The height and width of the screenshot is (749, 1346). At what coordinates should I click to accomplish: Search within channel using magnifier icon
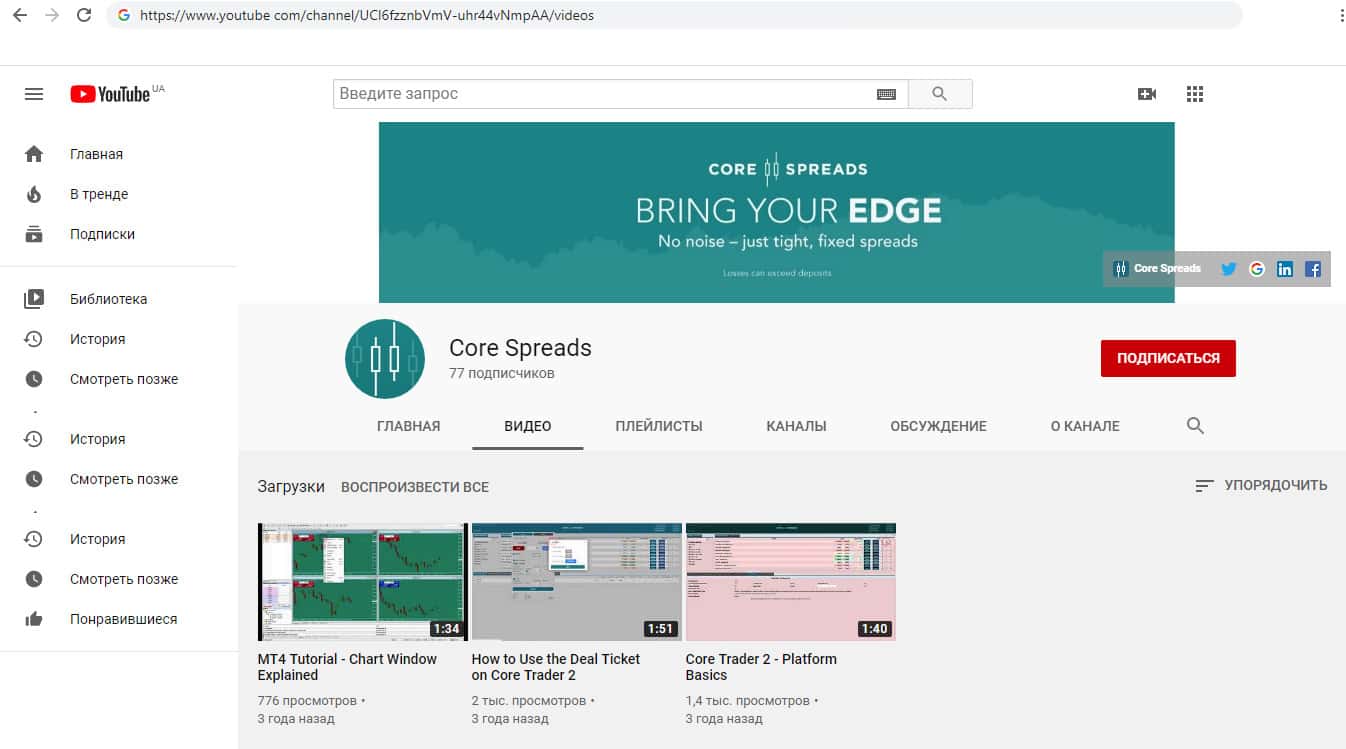tap(1195, 426)
